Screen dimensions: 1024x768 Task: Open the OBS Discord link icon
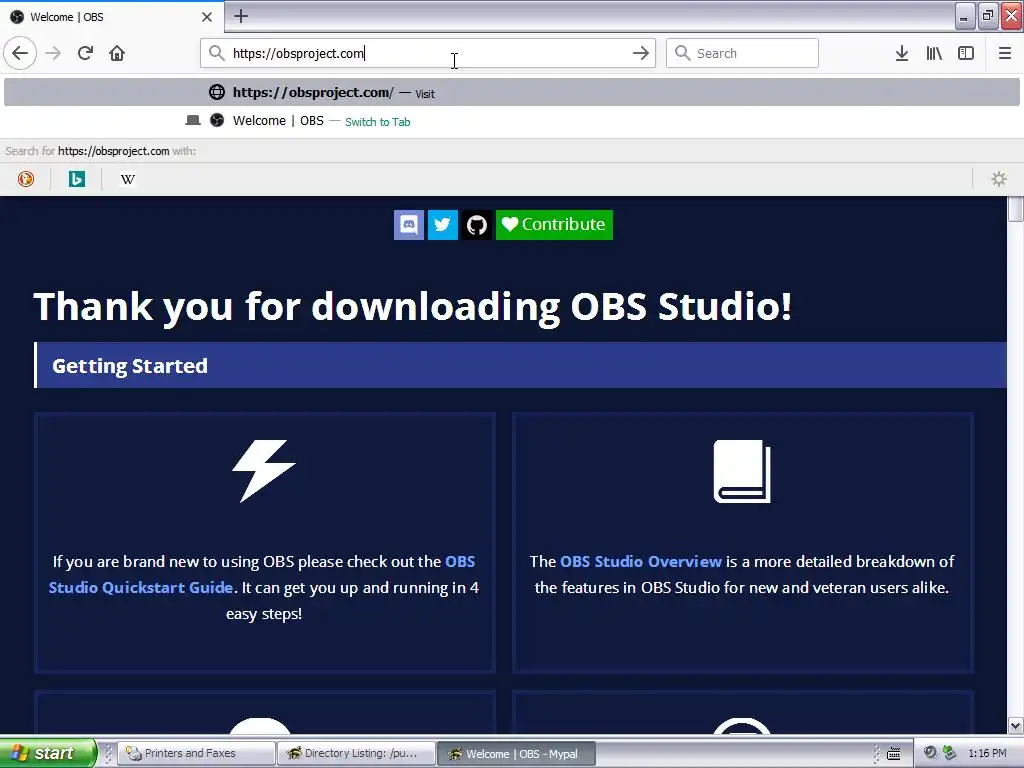point(409,225)
